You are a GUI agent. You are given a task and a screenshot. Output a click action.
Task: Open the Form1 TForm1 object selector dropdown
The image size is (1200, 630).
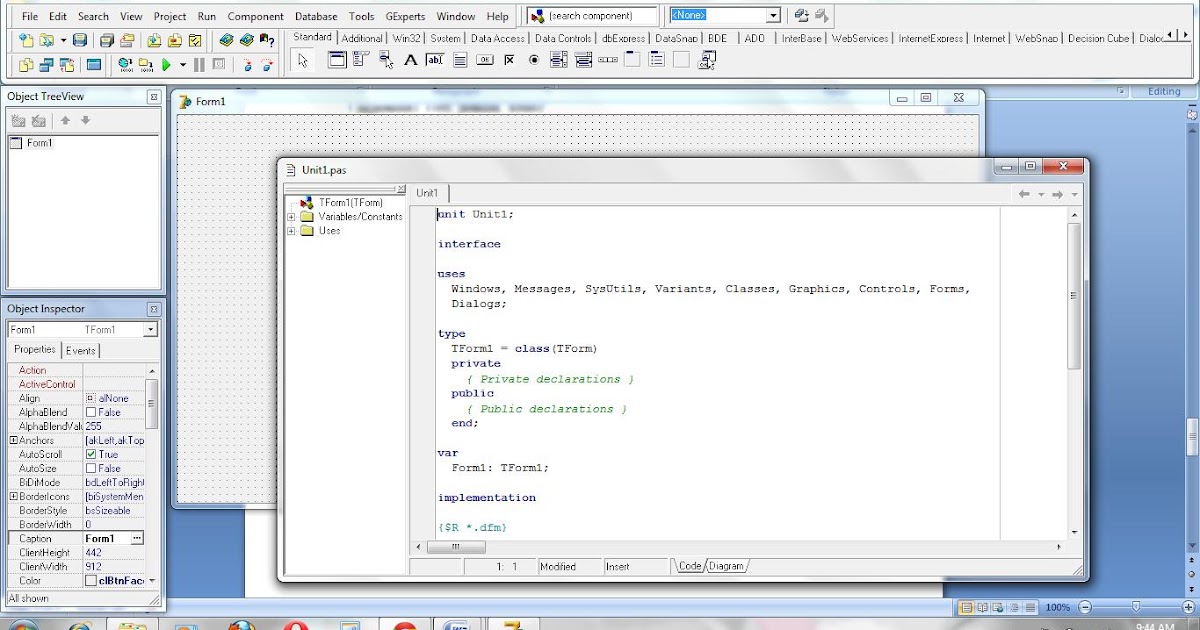click(150, 330)
